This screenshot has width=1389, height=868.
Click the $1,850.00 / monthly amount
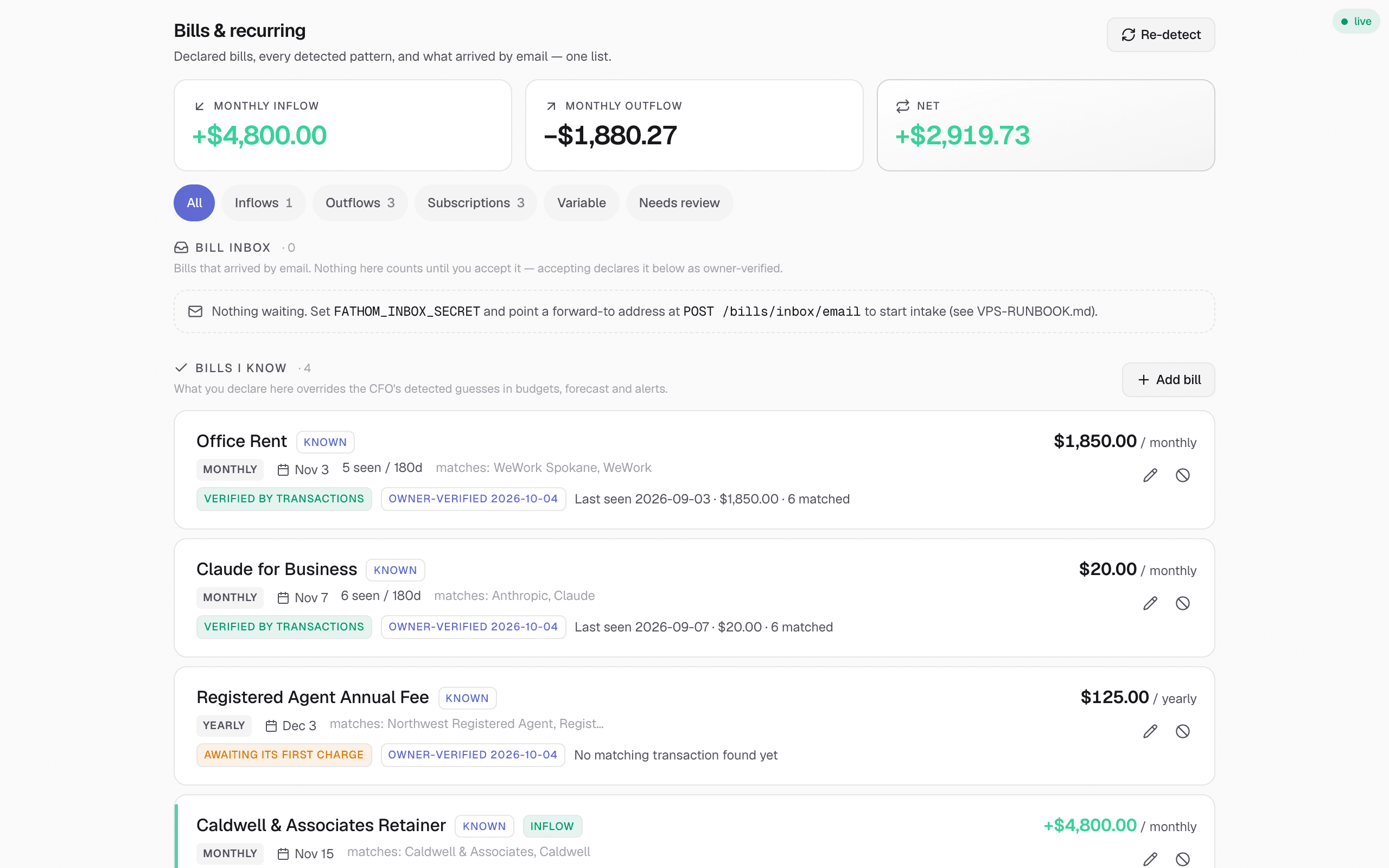point(1125,442)
